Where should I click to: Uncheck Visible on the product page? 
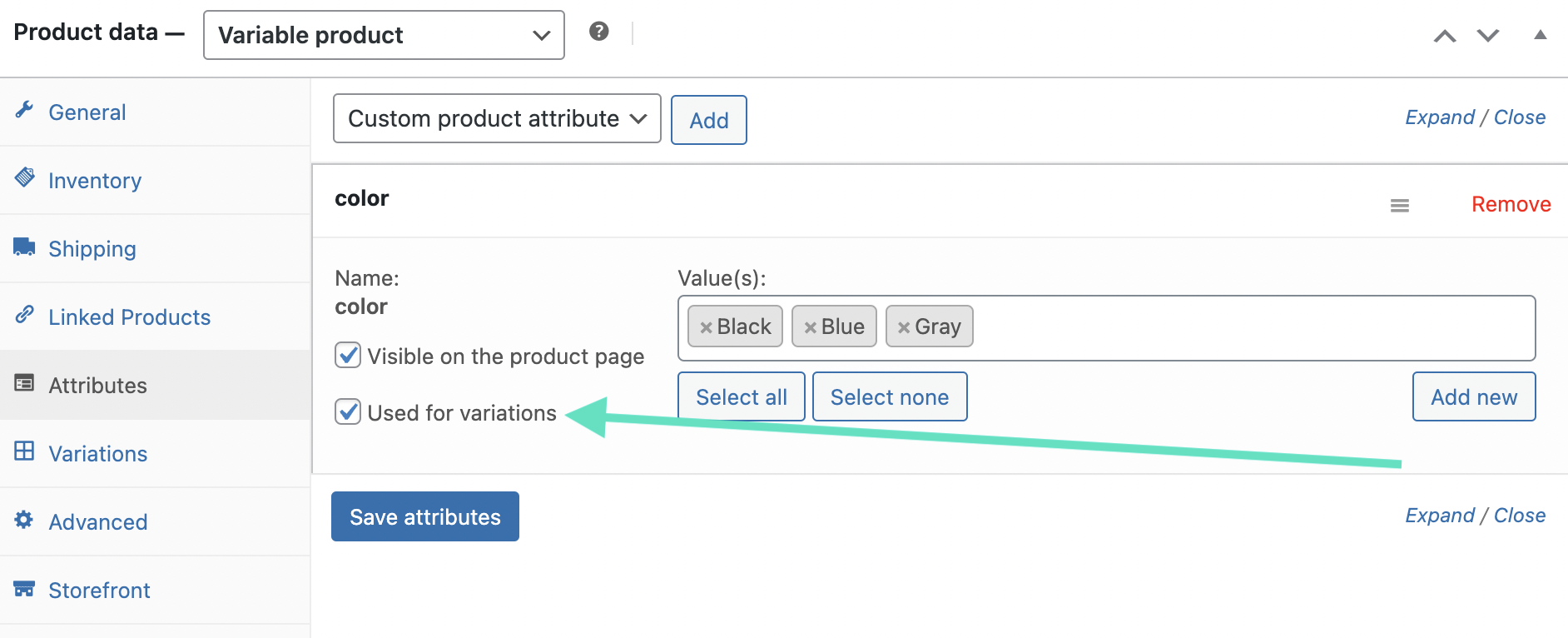(348, 356)
